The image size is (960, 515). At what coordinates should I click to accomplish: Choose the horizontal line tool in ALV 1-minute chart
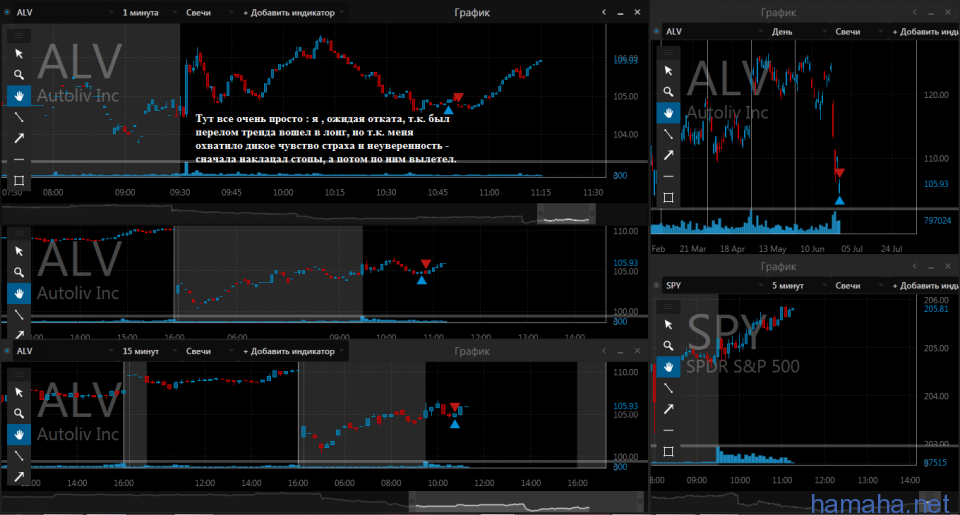tap(19, 159)
